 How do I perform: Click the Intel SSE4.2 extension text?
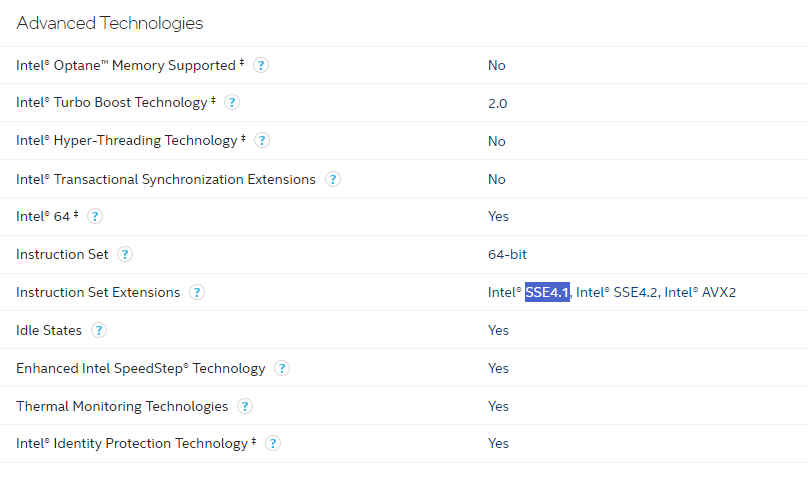click(x=616, y=292)
